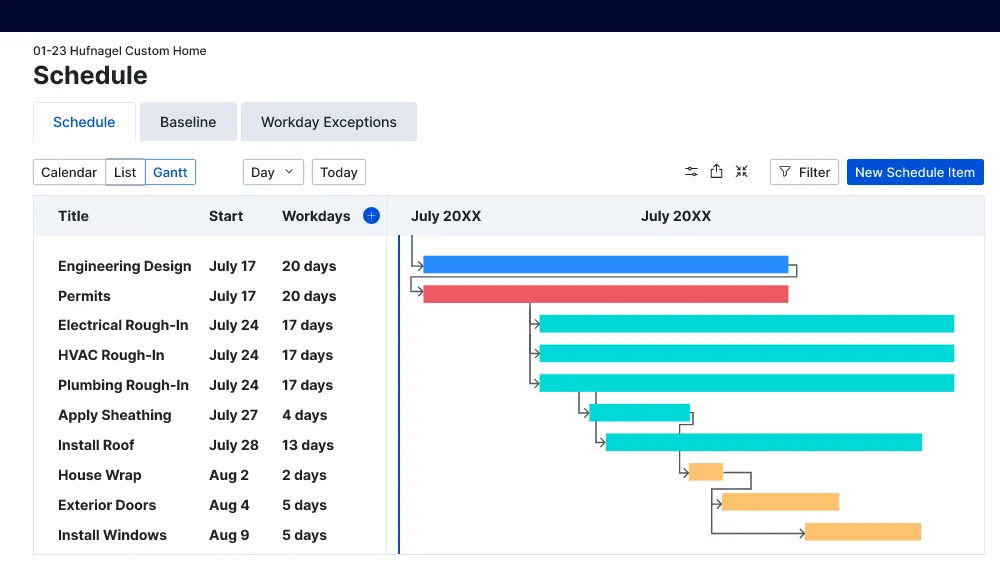Click the blue plus add-column icon
The image size is (1000, 575).
371,216
